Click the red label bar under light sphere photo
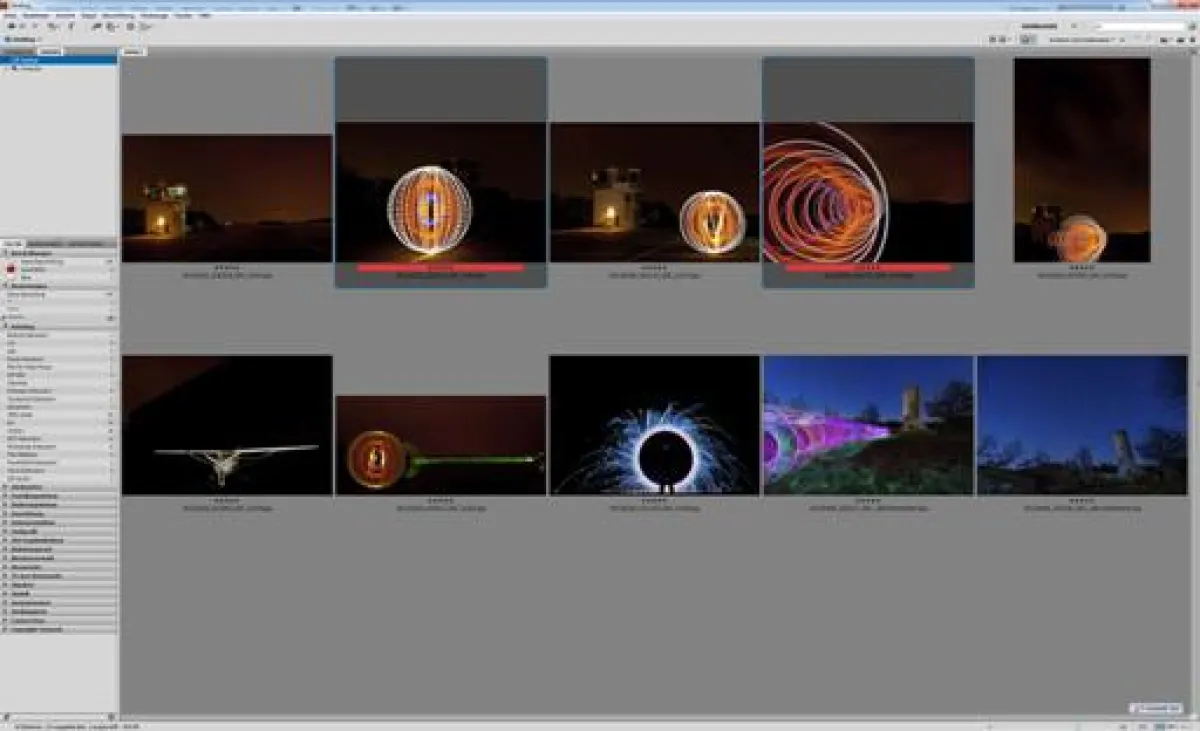The height and width of the screenshot is (731, 1200). (x=440, y=268)
